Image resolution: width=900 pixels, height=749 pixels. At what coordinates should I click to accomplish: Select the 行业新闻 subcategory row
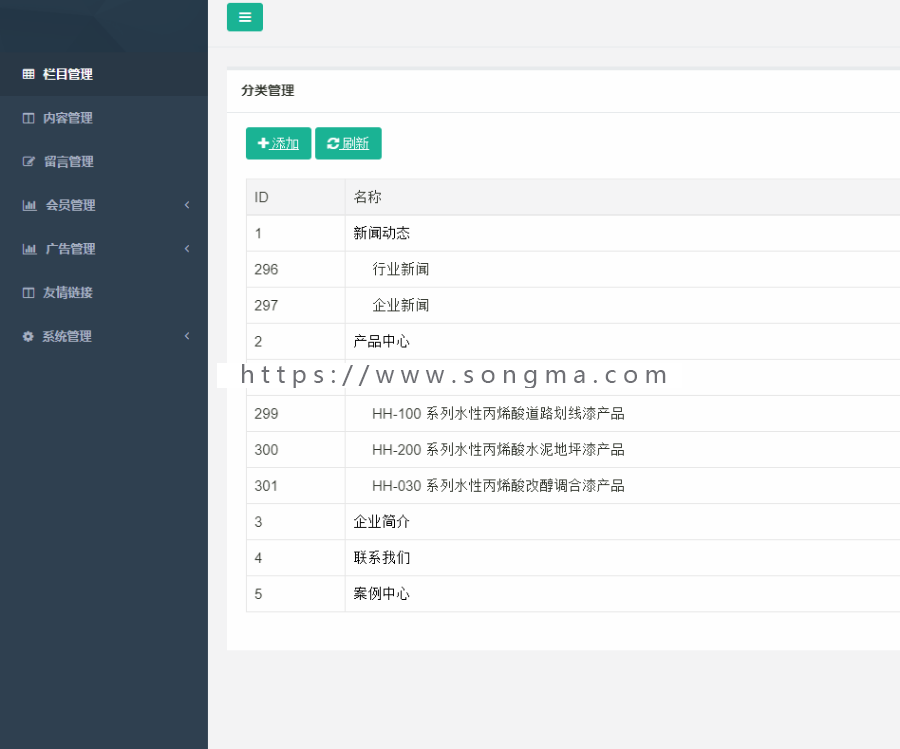click(x=573, y=269)
